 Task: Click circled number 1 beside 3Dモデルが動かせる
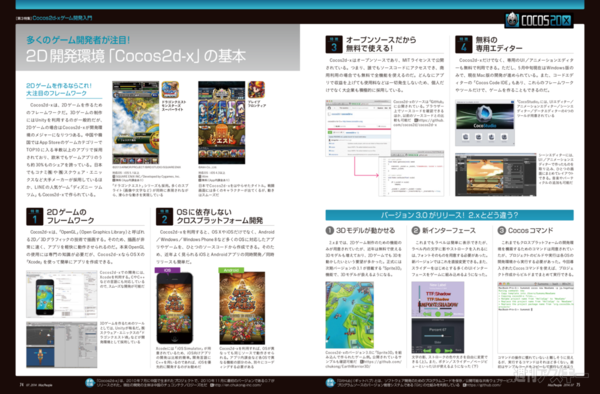pos(329,230)
